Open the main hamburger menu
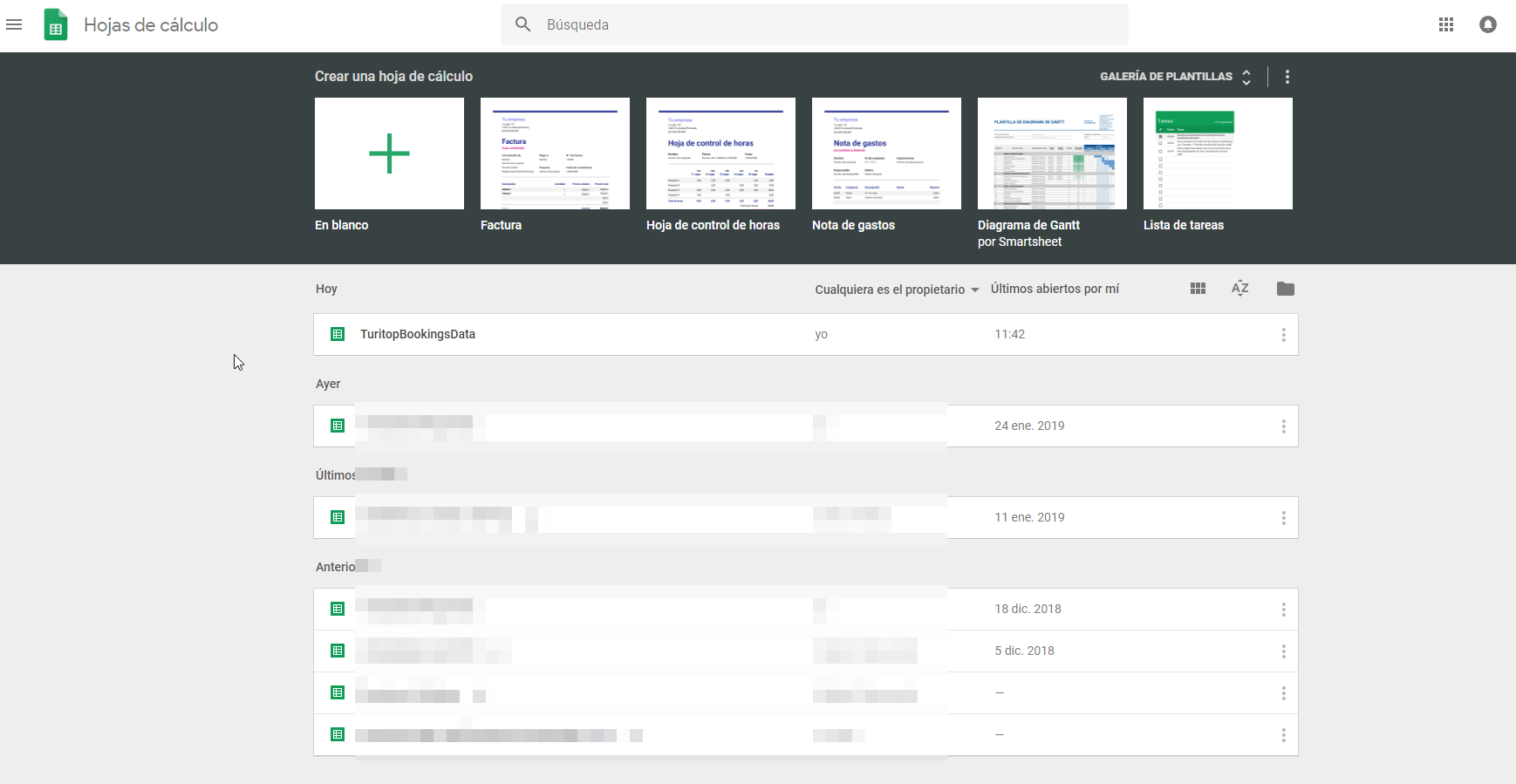The image size is (1516, 784). 14,24
